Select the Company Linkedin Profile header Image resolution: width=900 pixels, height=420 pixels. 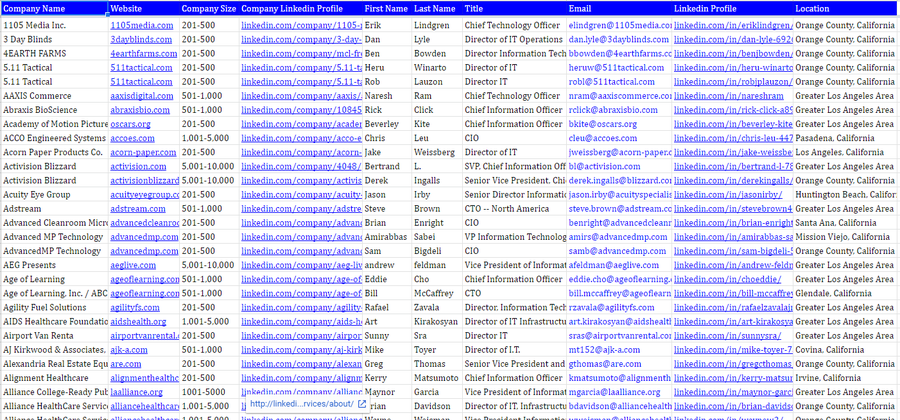click(x=301, y=9)
